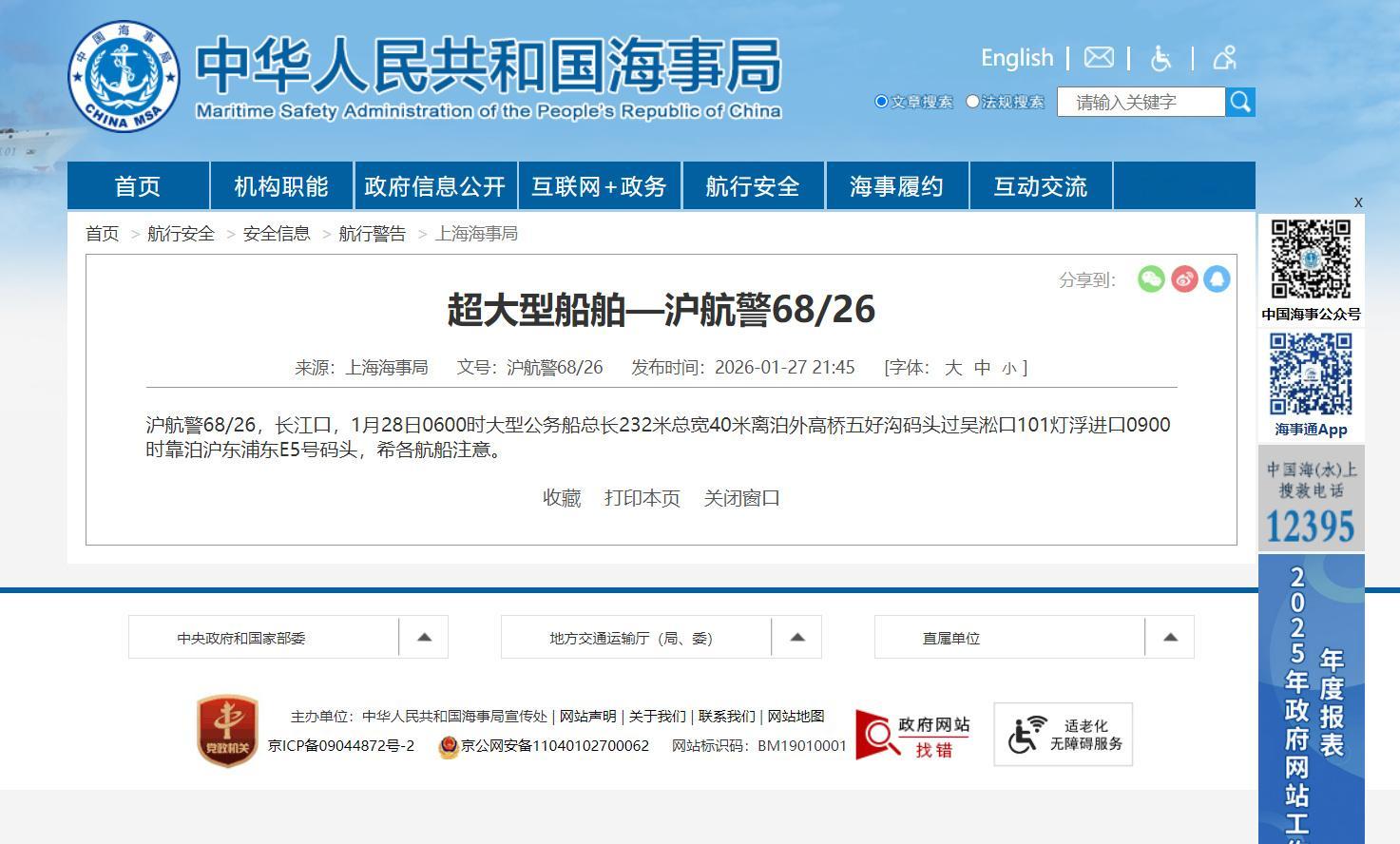This screenshot has width=1400, height=844.
Task: Open the user login icon
Action: pos(1224,57)
